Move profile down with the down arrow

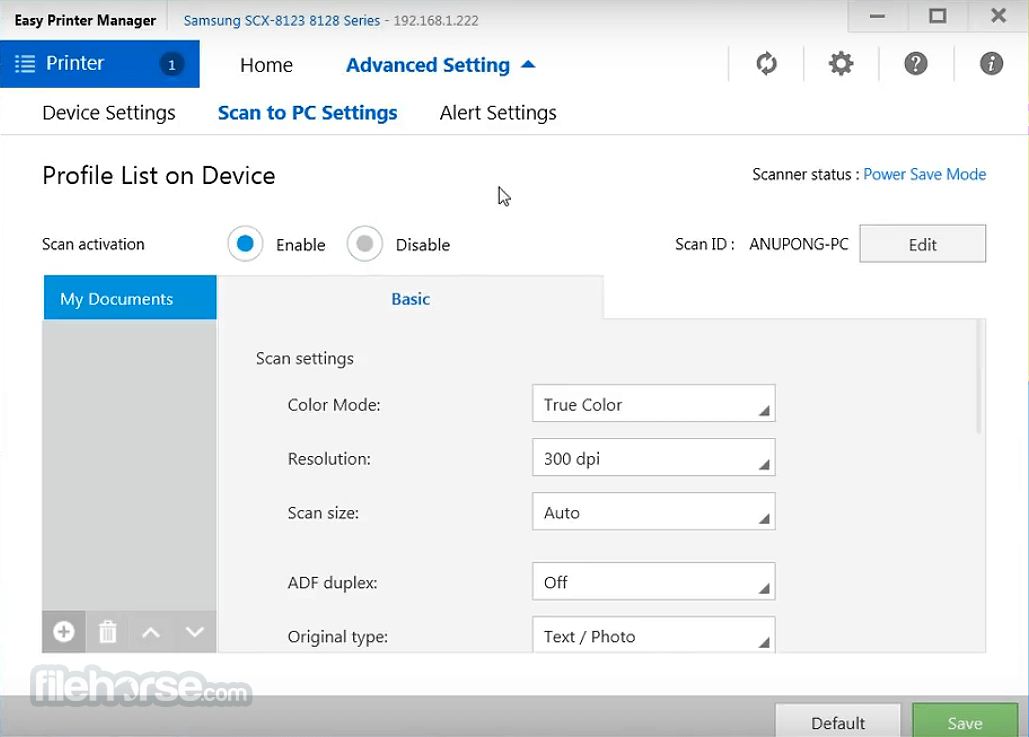click(194, 632)
